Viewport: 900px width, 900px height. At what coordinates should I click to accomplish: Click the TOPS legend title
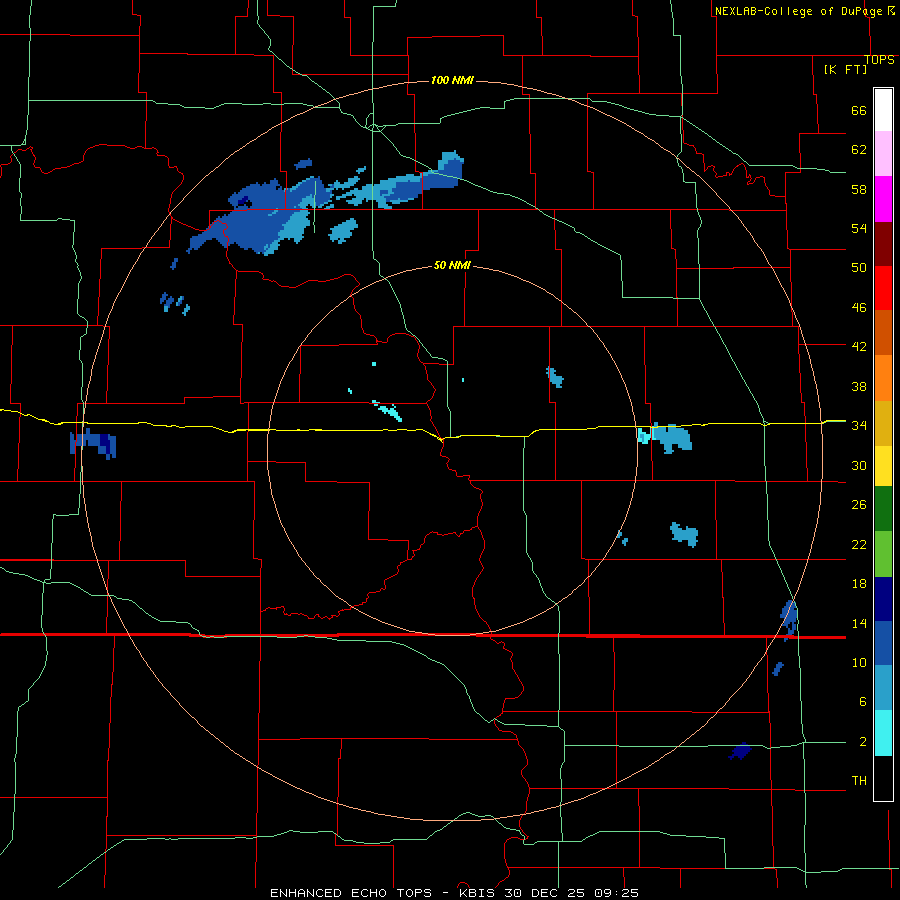tap(879, 60)
